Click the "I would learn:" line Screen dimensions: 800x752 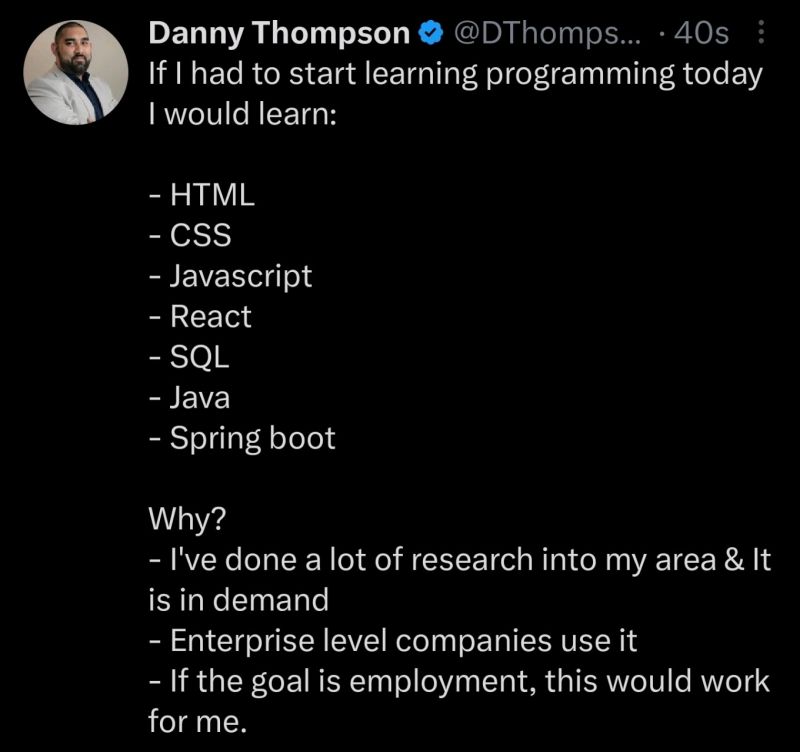click(x=243, y=114)
